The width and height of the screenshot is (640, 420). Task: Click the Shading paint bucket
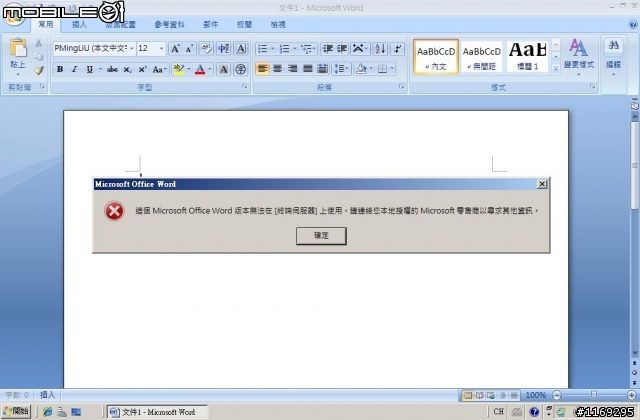click(x=361, y=69)
